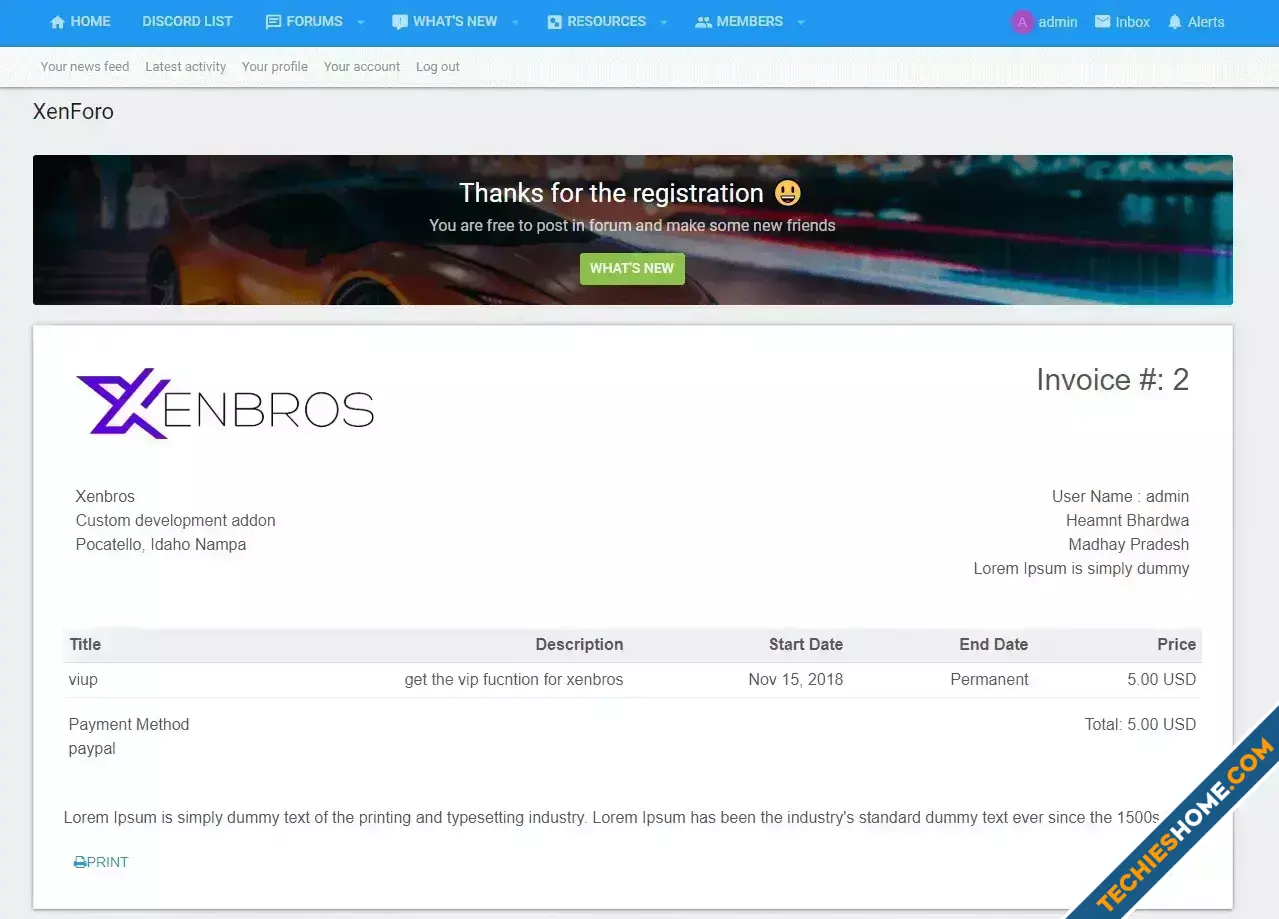The image size is (1279, 919).
Task: Open the Your account link
Action: pos(362,67)
